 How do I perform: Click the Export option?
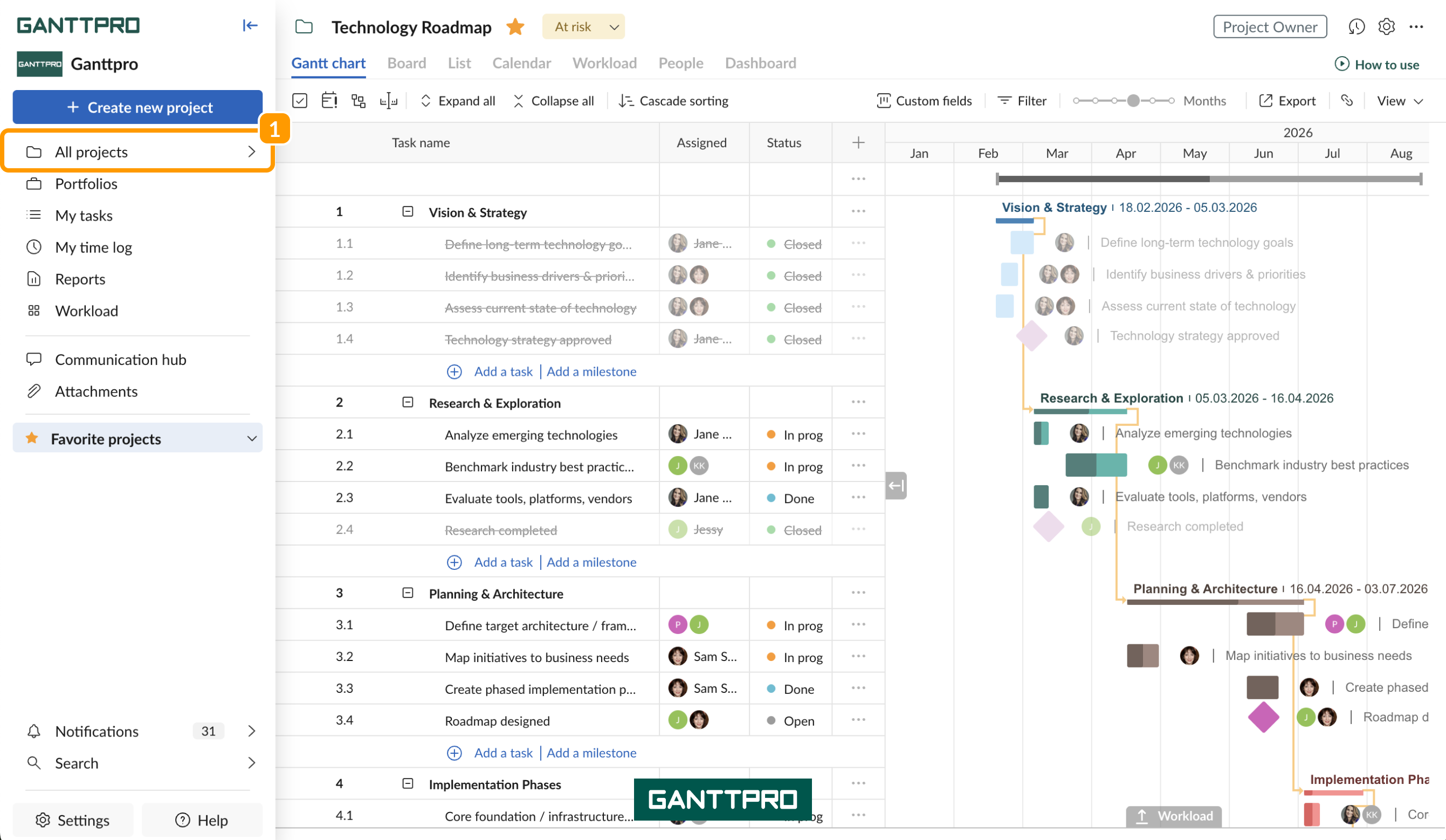(1286, 101)
